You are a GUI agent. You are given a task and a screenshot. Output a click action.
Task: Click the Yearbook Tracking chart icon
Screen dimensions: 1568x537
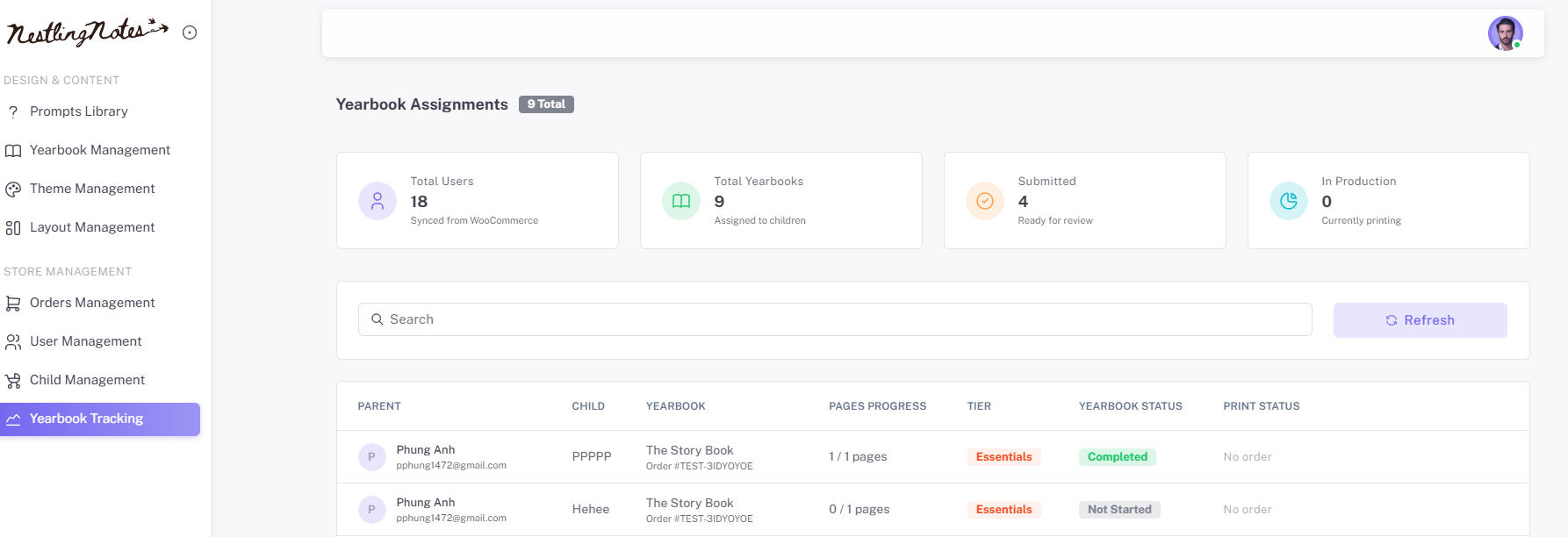point(13,419)
